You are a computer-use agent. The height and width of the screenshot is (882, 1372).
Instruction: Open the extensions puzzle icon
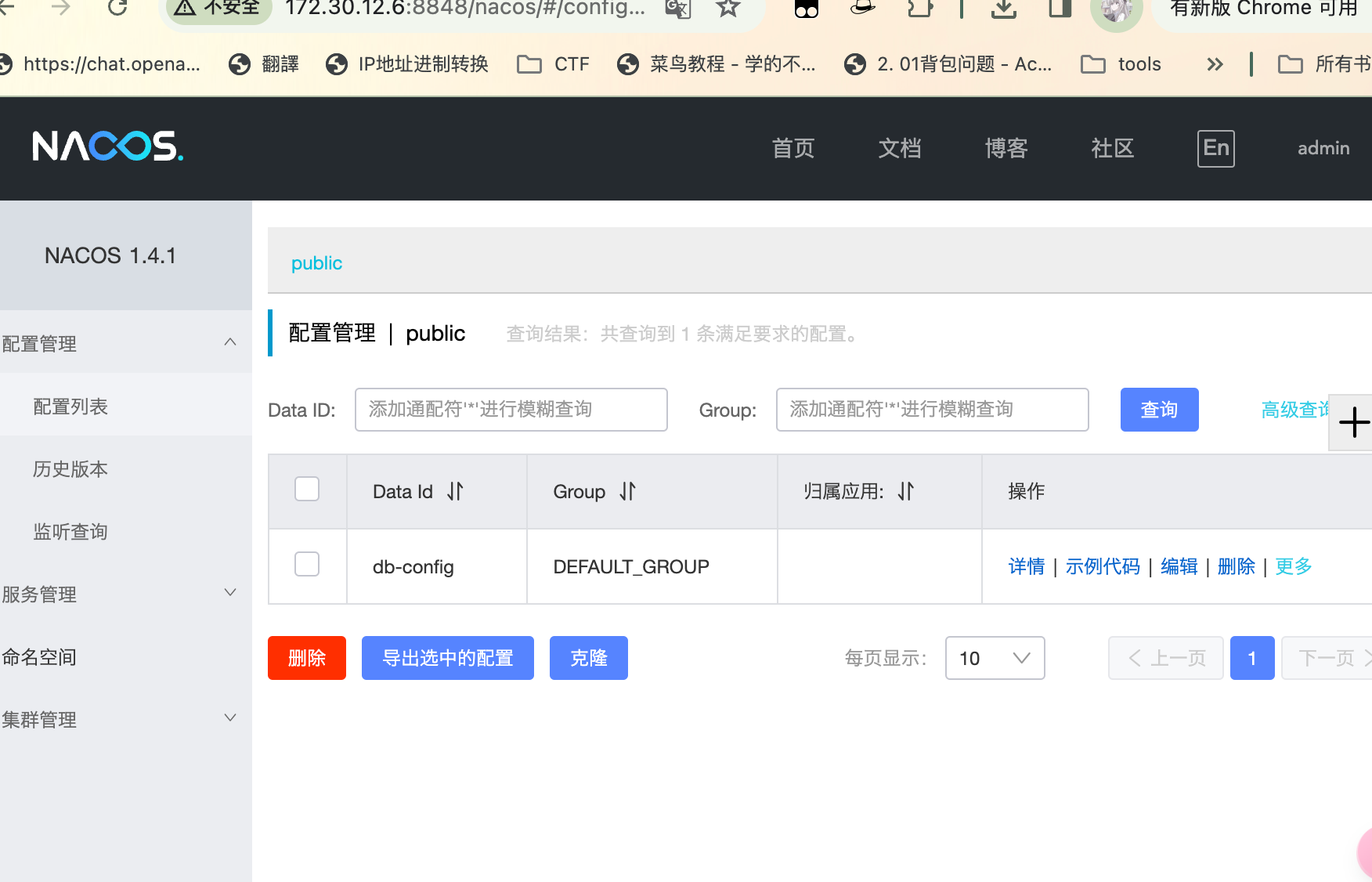pos(920,8)
